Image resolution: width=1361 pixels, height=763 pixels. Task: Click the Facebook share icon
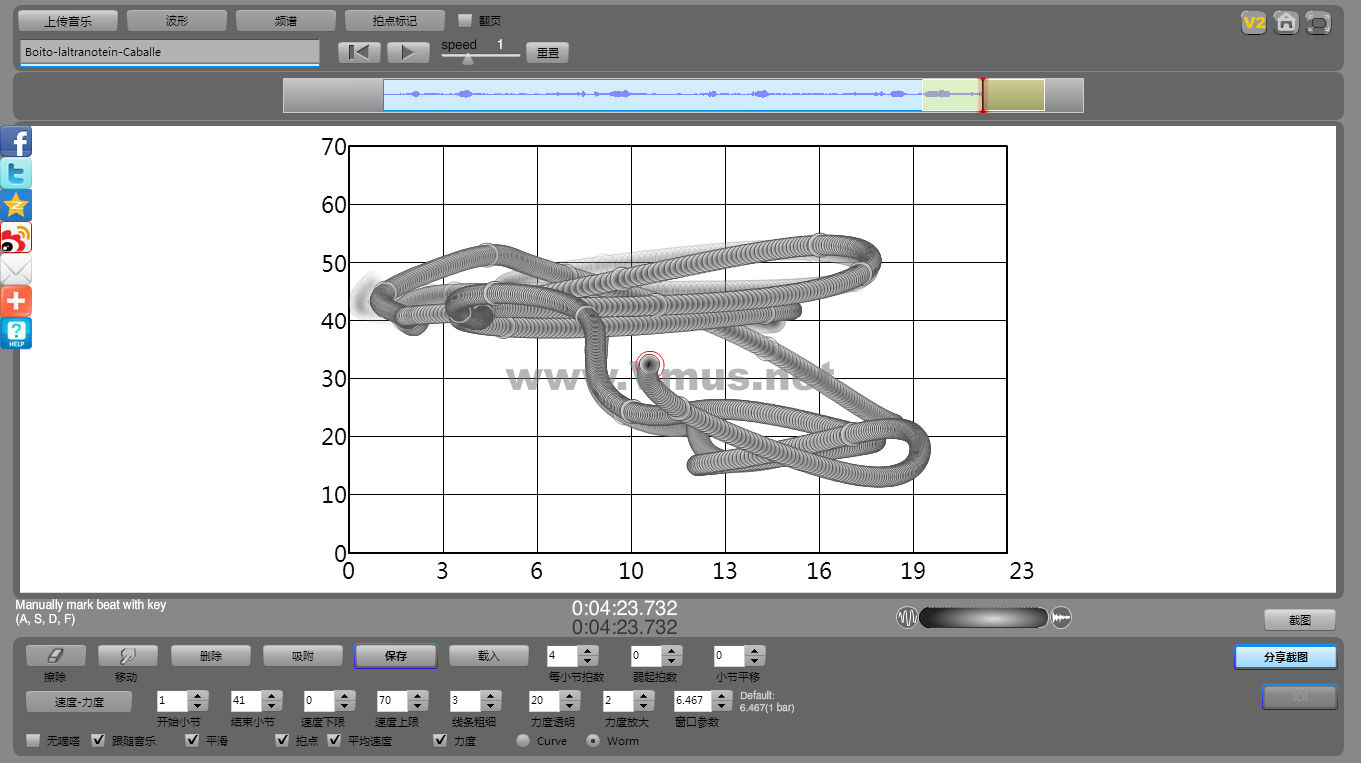(16, 142)
